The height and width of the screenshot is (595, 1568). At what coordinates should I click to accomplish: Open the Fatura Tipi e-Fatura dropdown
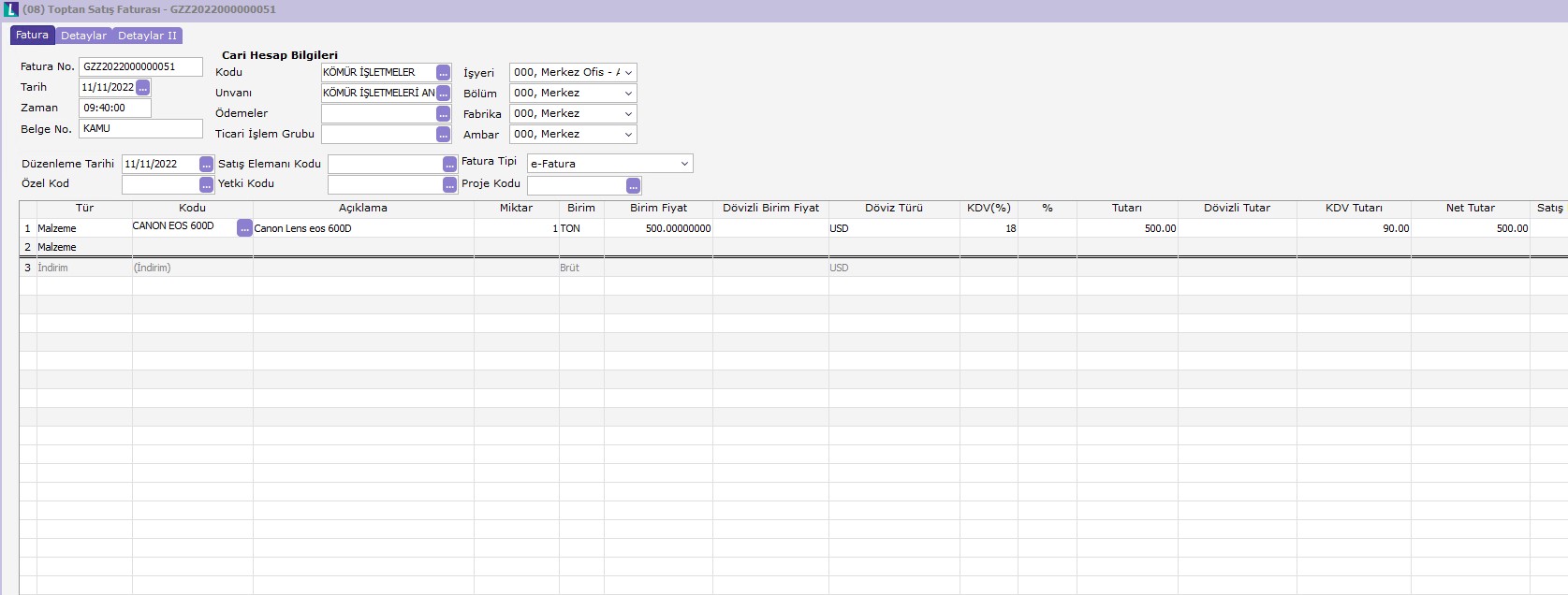(x=684, y=164)
